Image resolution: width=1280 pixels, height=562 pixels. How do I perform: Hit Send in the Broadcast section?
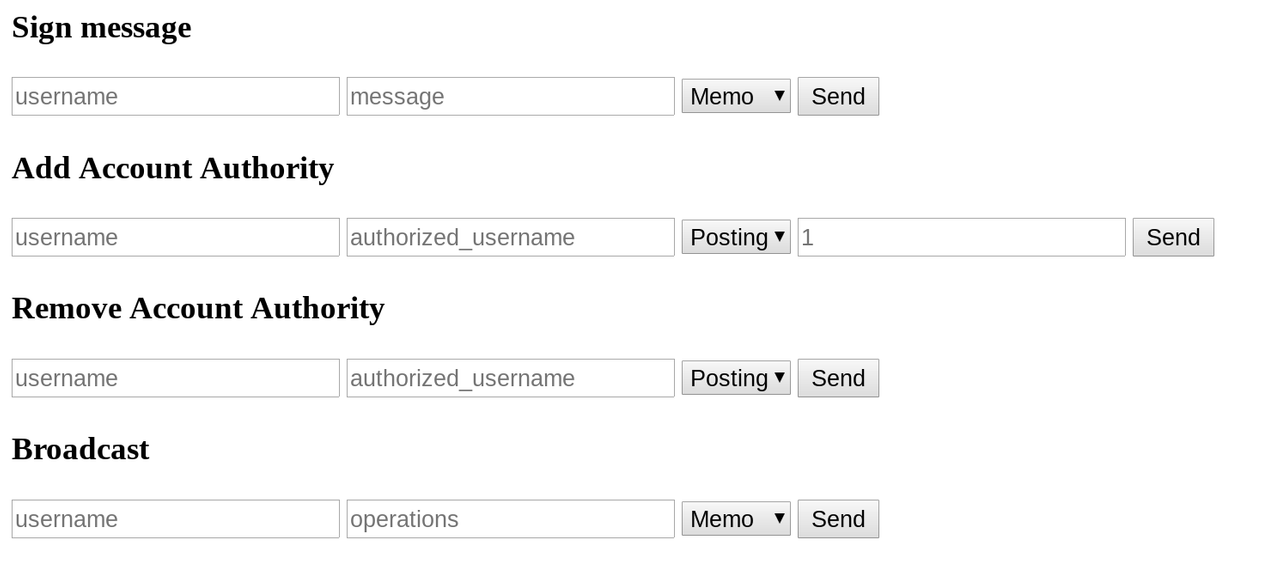coord(838,519)
